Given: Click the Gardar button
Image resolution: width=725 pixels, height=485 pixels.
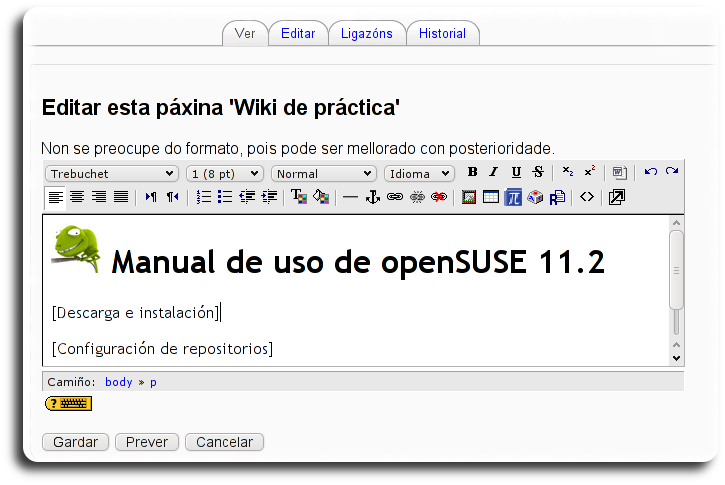Looking at the screenshot, I should 75,442.
